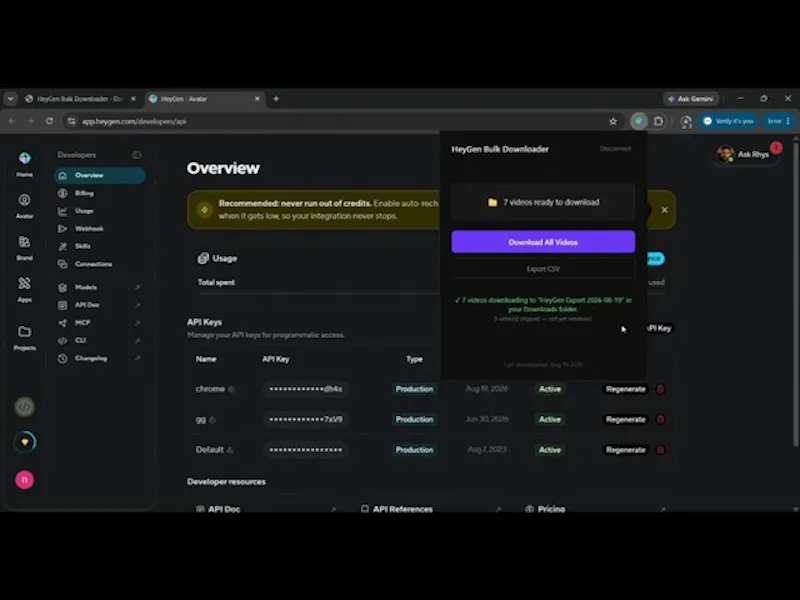Go forward in browser history
Screen dimensions: 800x600
[31, 121]
